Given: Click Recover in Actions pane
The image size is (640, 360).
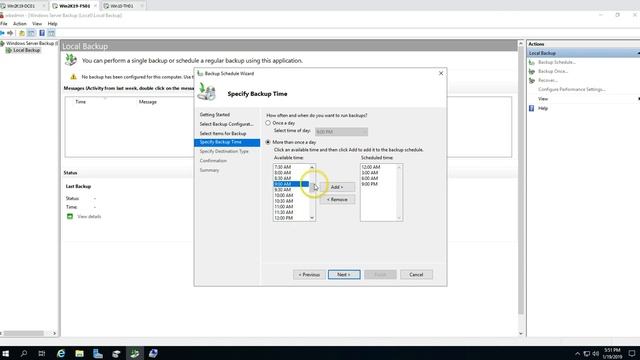Looking at the screenshot, I should (547, 80).
